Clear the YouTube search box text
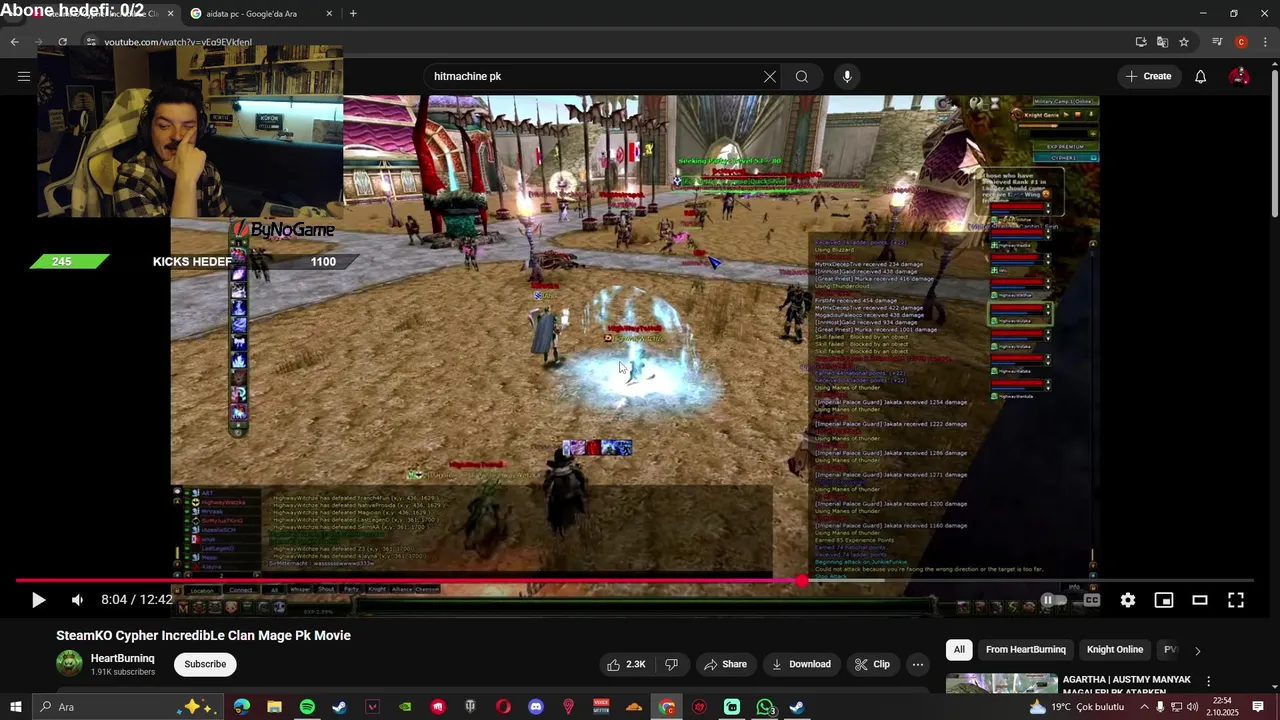The width and height of the screenshot is (1280, 720). point(770,76)
